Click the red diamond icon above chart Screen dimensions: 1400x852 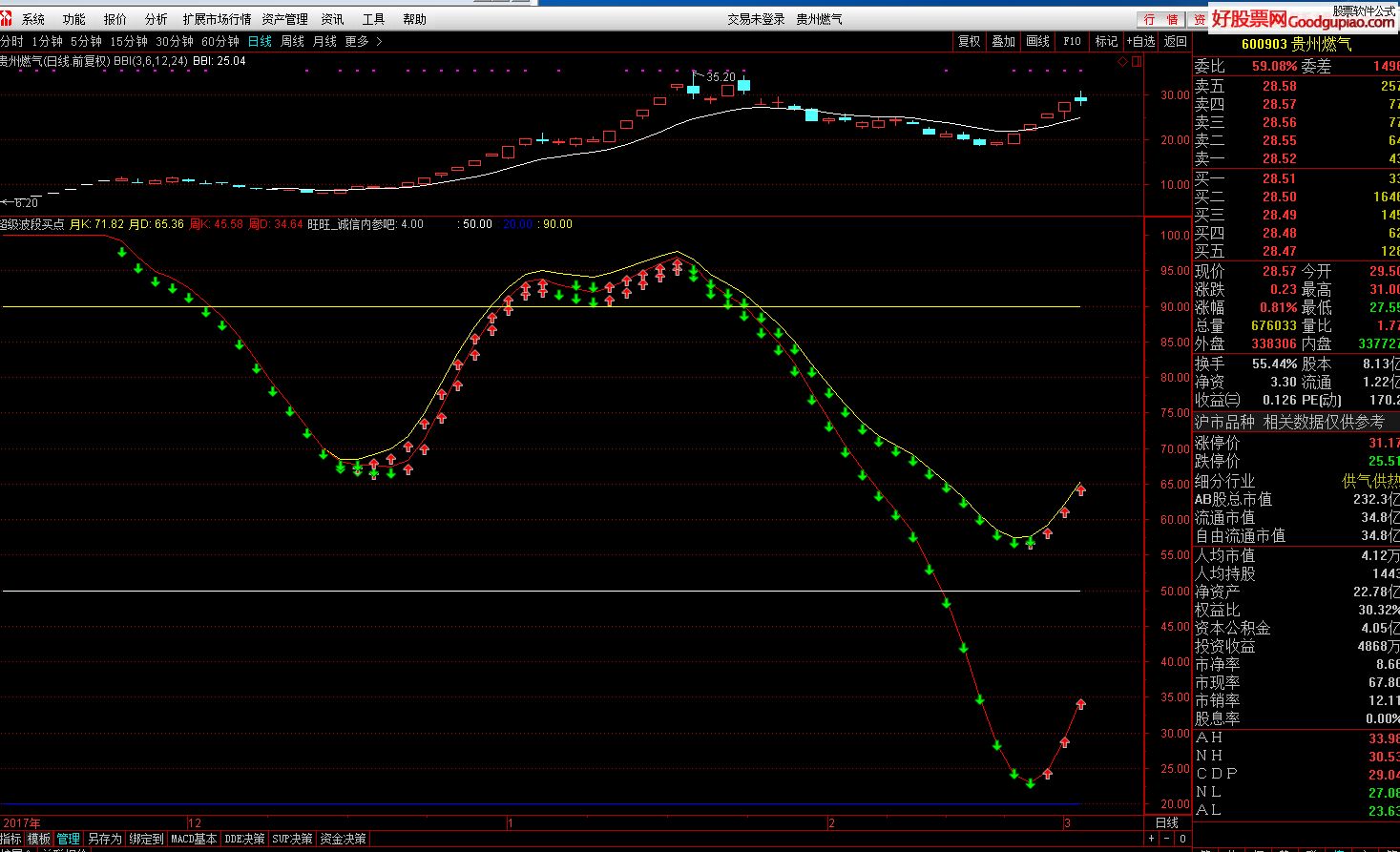tap(1123, 61)
